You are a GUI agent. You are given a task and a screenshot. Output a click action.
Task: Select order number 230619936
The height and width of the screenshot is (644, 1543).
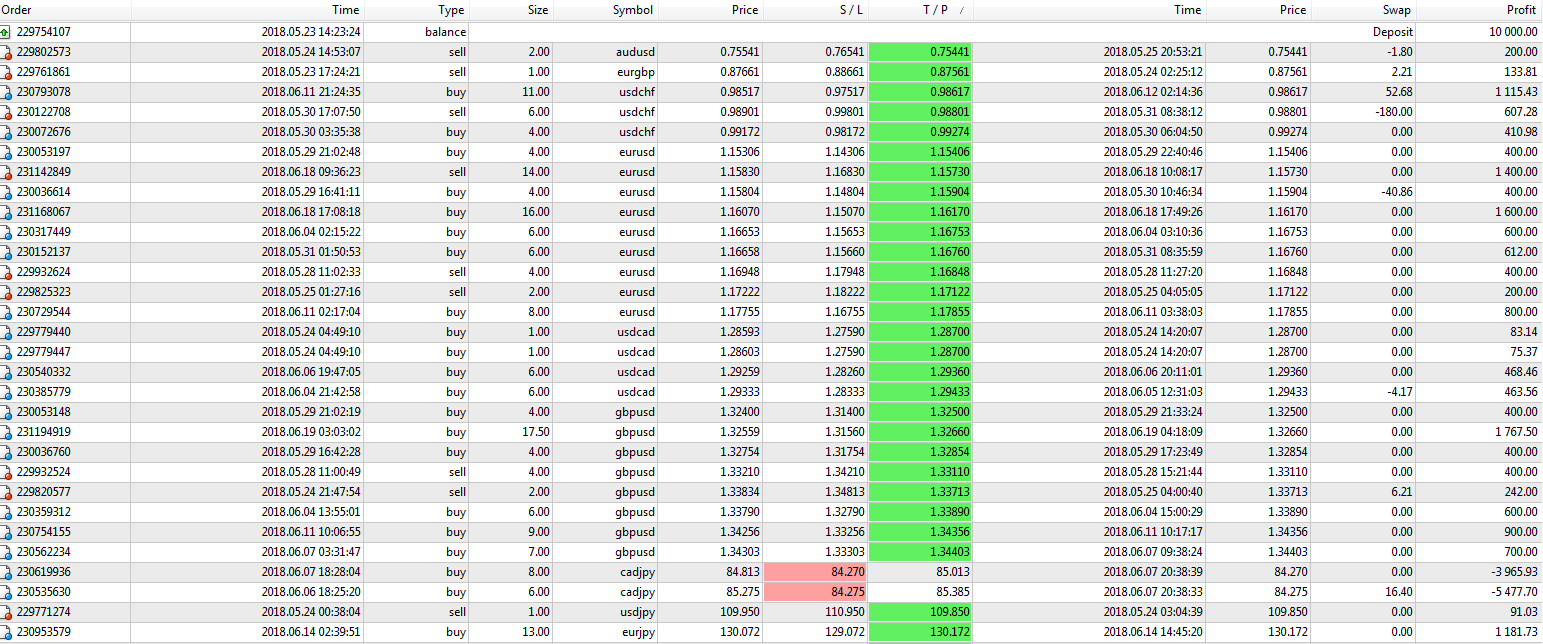[x=44, y=572]
